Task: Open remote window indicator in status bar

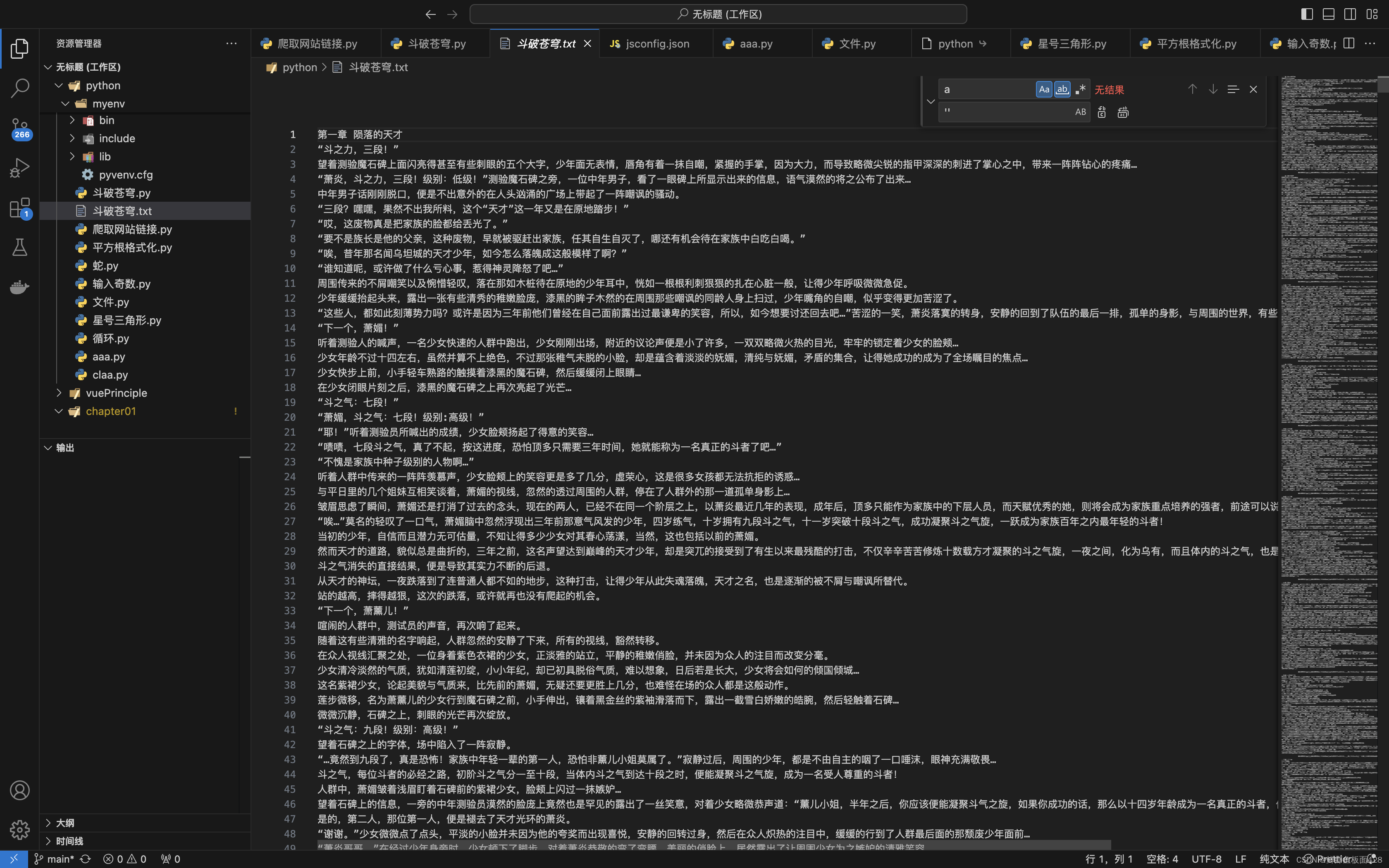Action: pyautogui.click(x=14, y=859)
